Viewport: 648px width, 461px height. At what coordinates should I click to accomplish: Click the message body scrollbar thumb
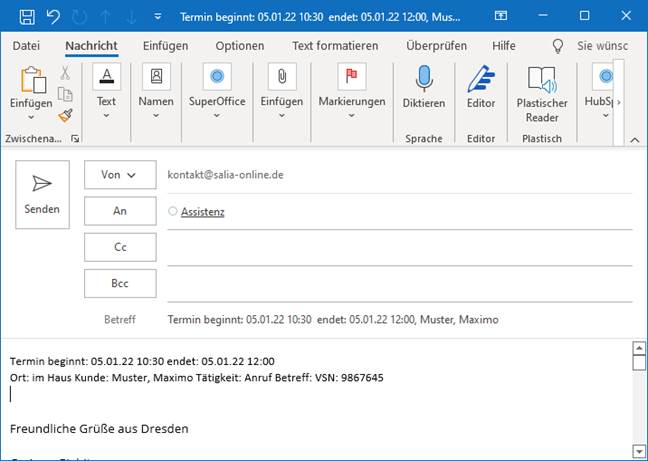click(639, 363)
